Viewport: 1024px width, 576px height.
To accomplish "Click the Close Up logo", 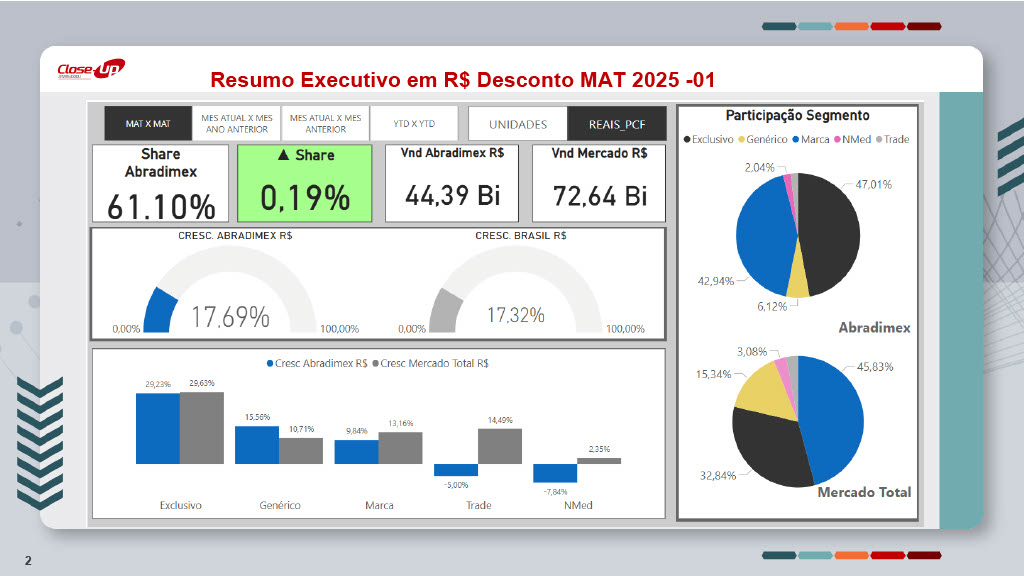I will pyautogui.click(x=90, y=71).
